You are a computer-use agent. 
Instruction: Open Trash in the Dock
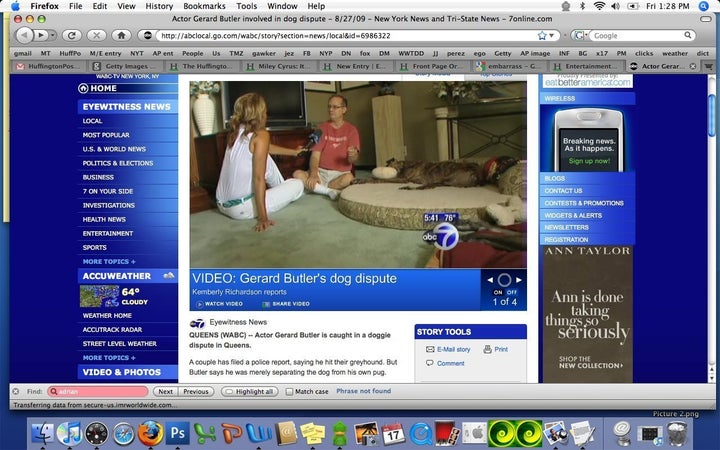[x=677, y=433]
